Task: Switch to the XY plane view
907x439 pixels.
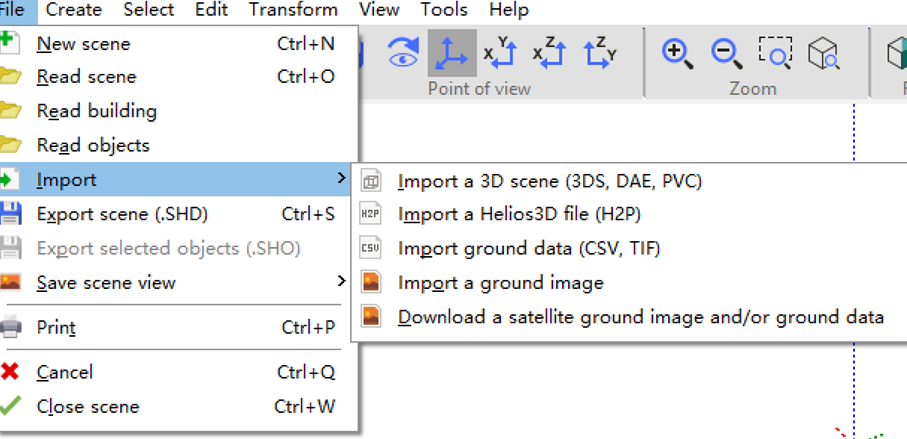Action: coord(500,54)
